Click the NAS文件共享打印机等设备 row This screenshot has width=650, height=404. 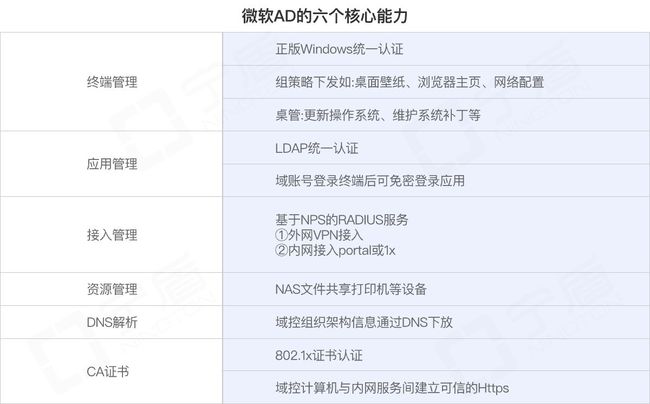(436, 289)
